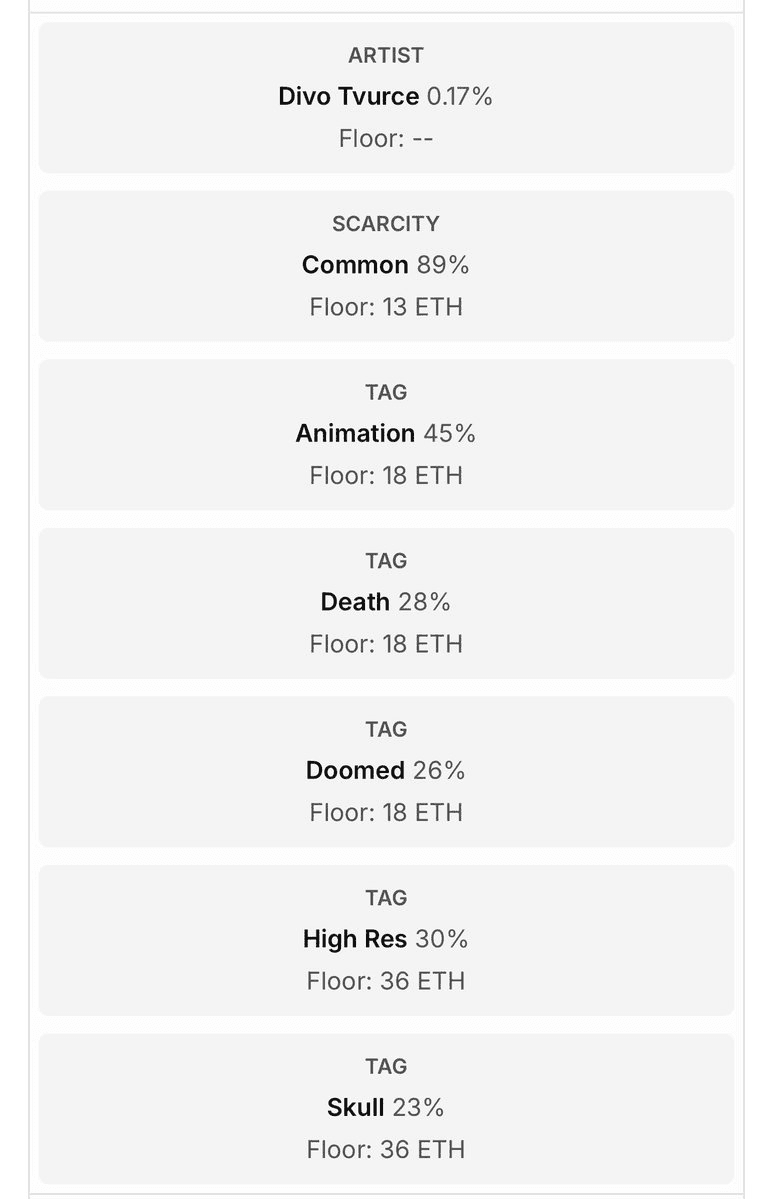Select the Death tag card

point(386,603)
